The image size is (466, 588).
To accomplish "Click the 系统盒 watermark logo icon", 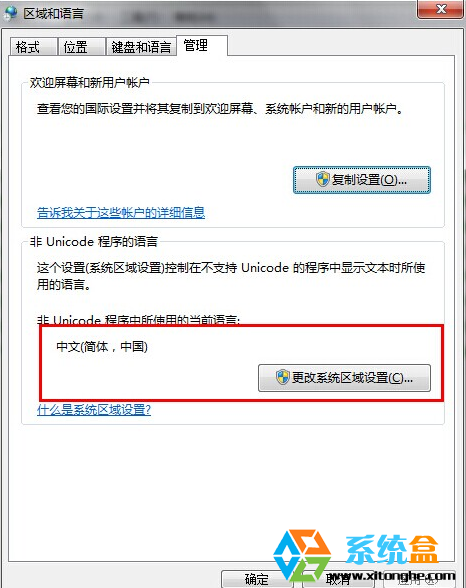I will (x=302, y=556).
